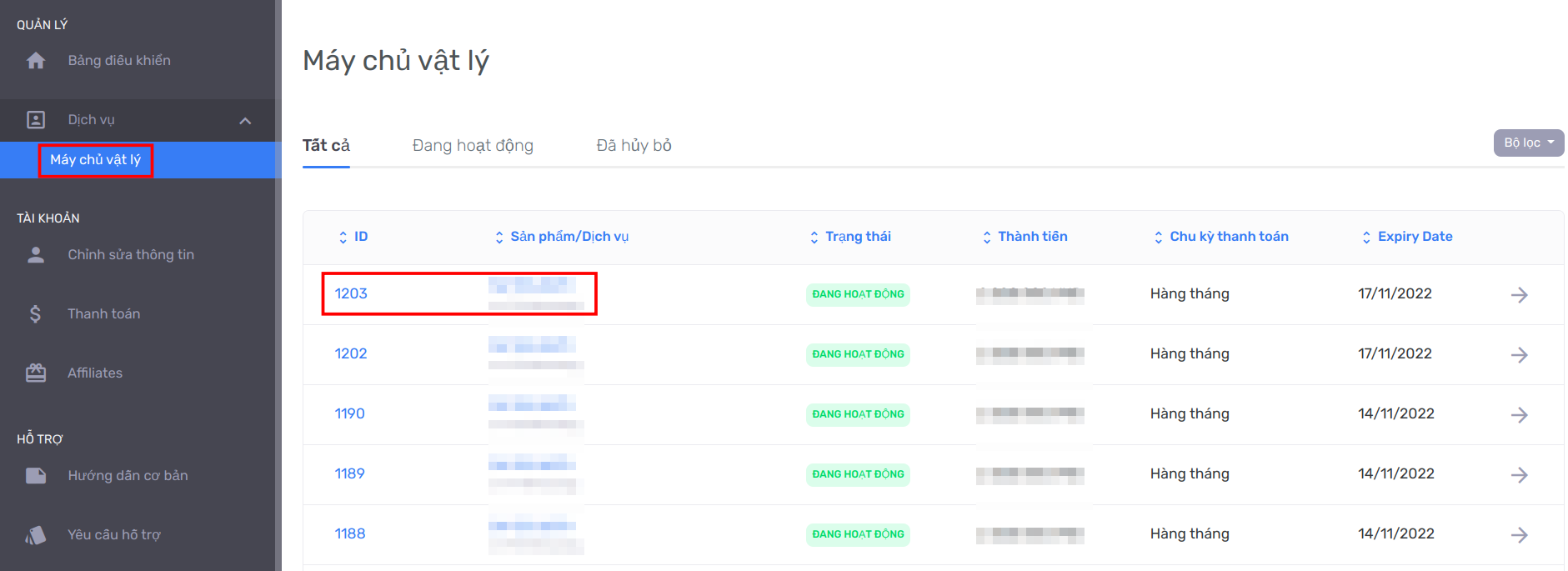Click the home icon beside Bảng điều khiển
The image size is (1568, 571).
point(36,61)
